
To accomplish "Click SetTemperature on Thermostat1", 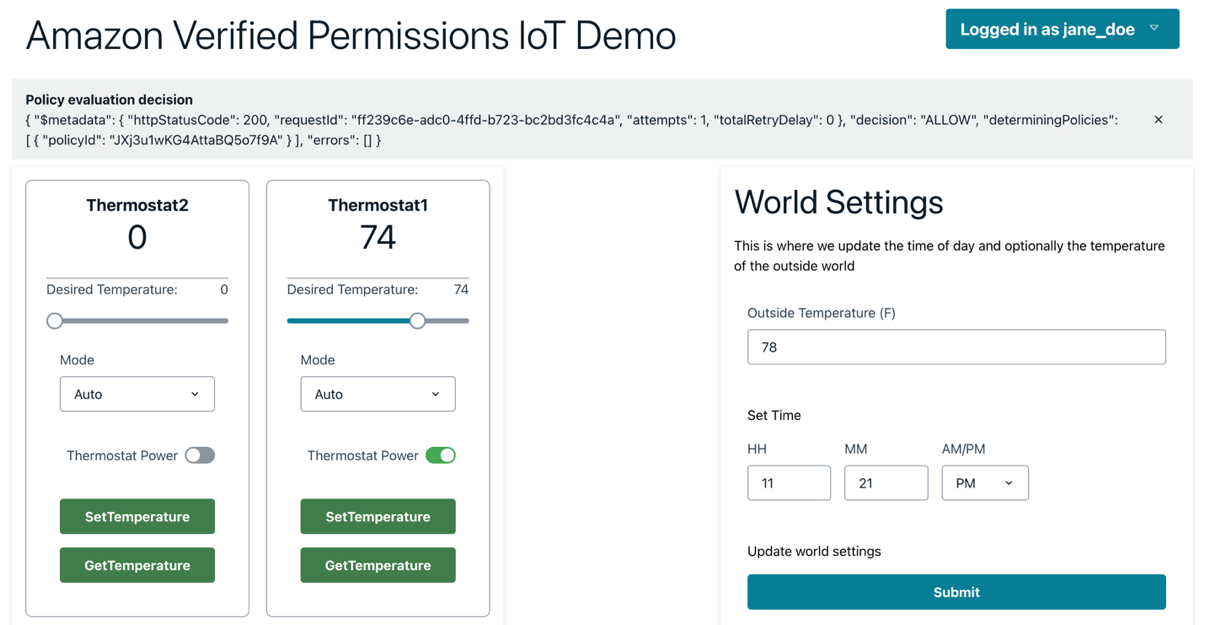I will point(377,516).
